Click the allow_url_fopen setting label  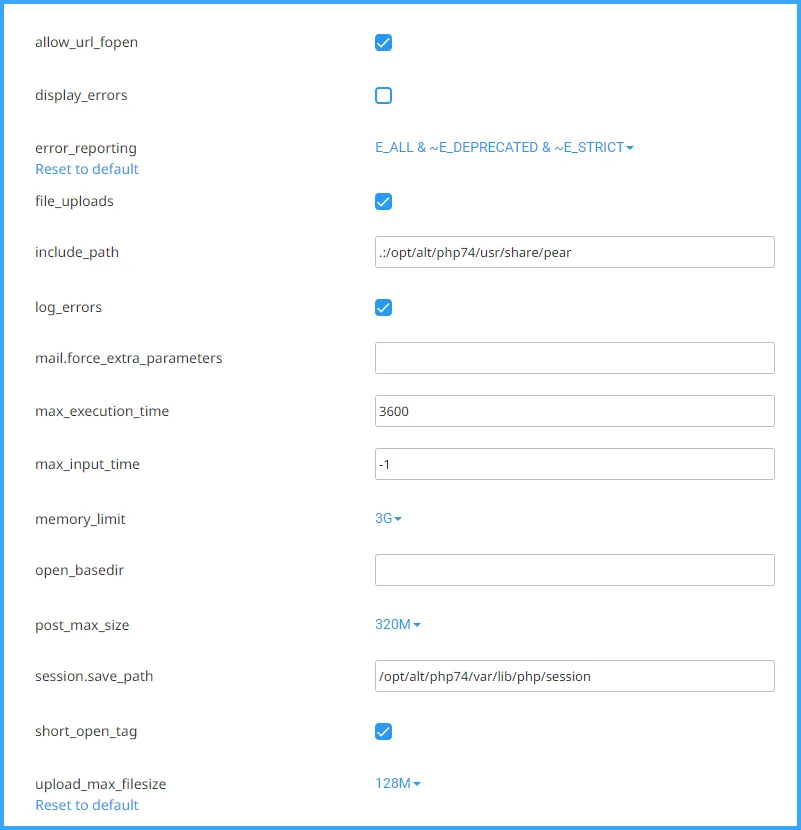(x=87, y=42)
